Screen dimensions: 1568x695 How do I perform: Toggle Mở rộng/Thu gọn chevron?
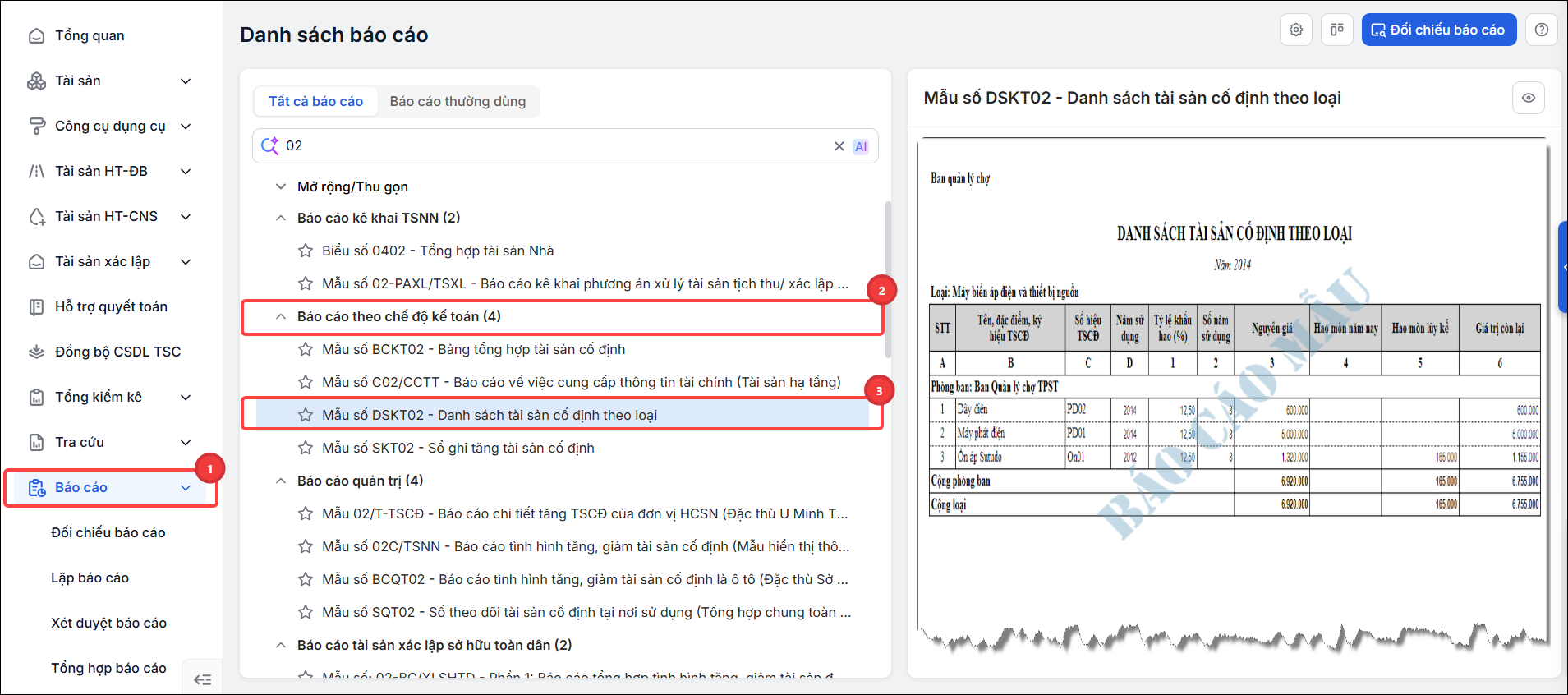281,186
